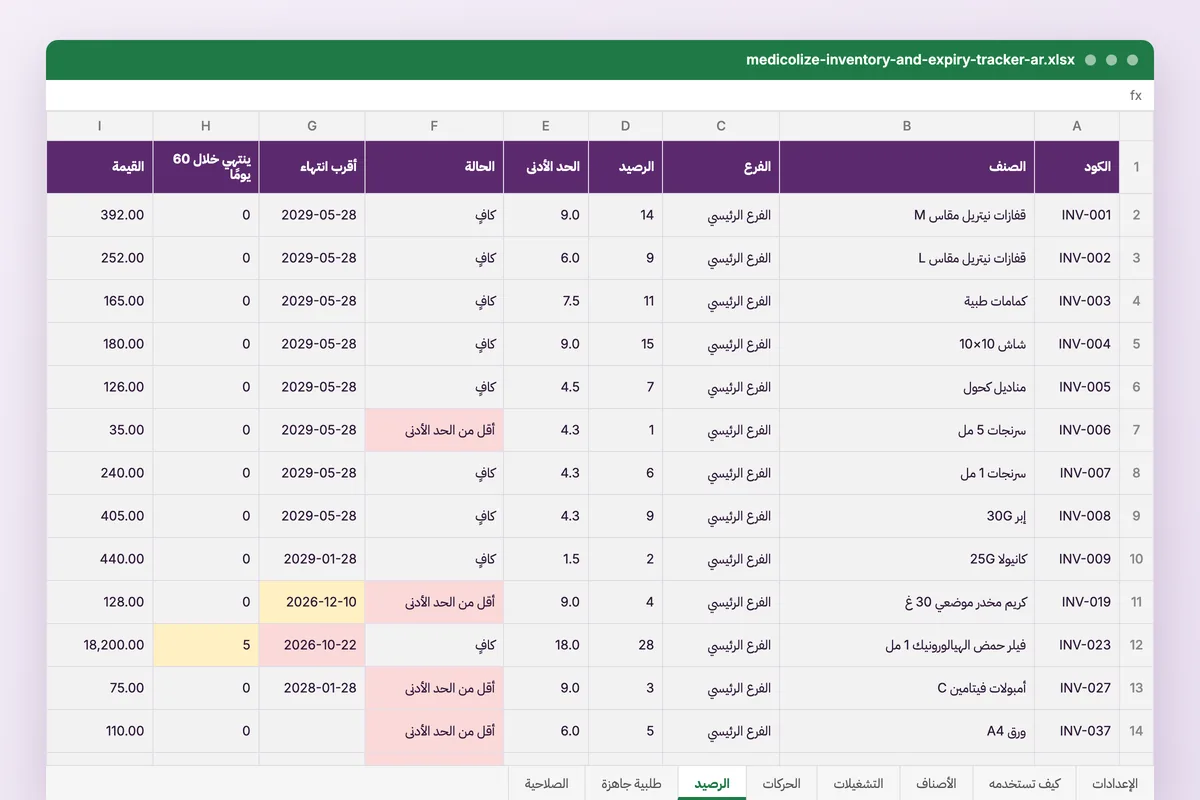Image resolution: width=1200 pixels, height=800 pixels.
Task: Select the الحركات sheet tab
Action: 781,783
